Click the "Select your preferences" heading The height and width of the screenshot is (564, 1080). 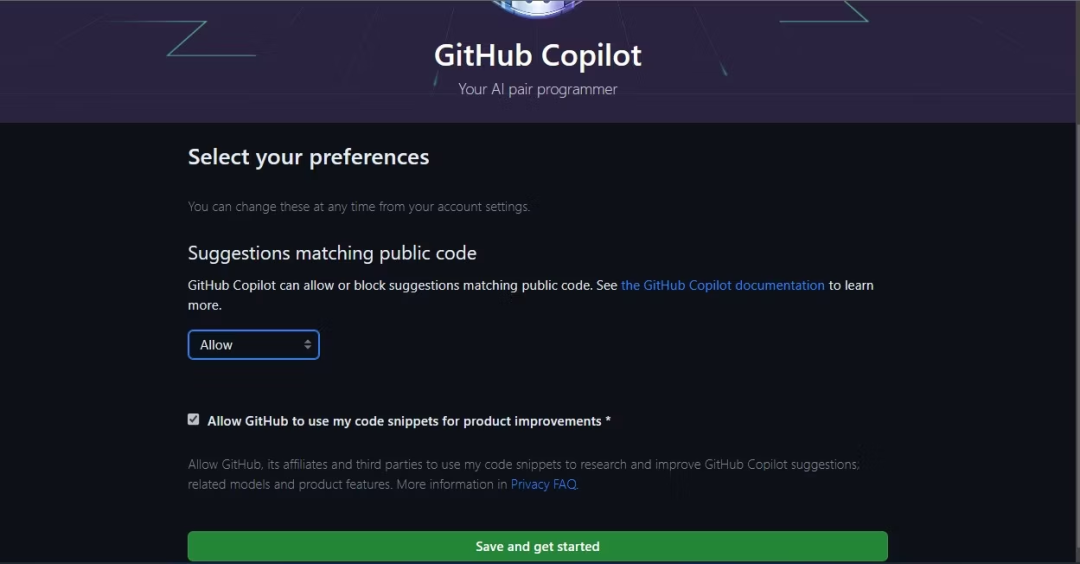pos(308,157)
